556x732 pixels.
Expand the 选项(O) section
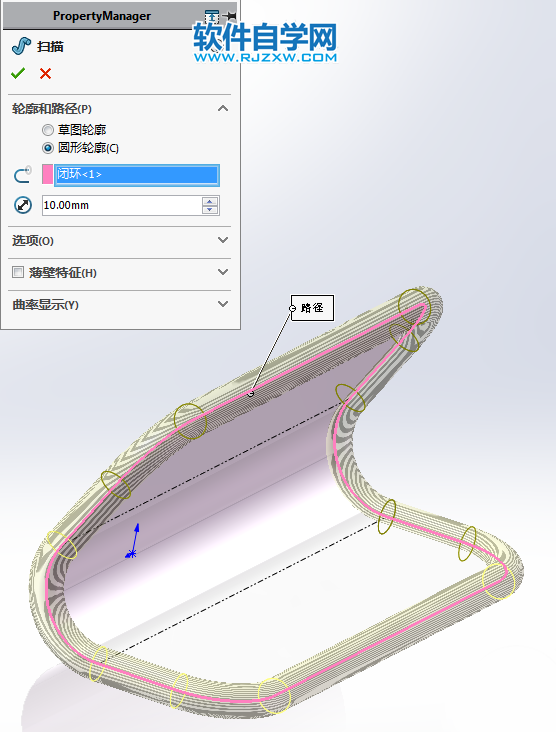pos(223,240)
